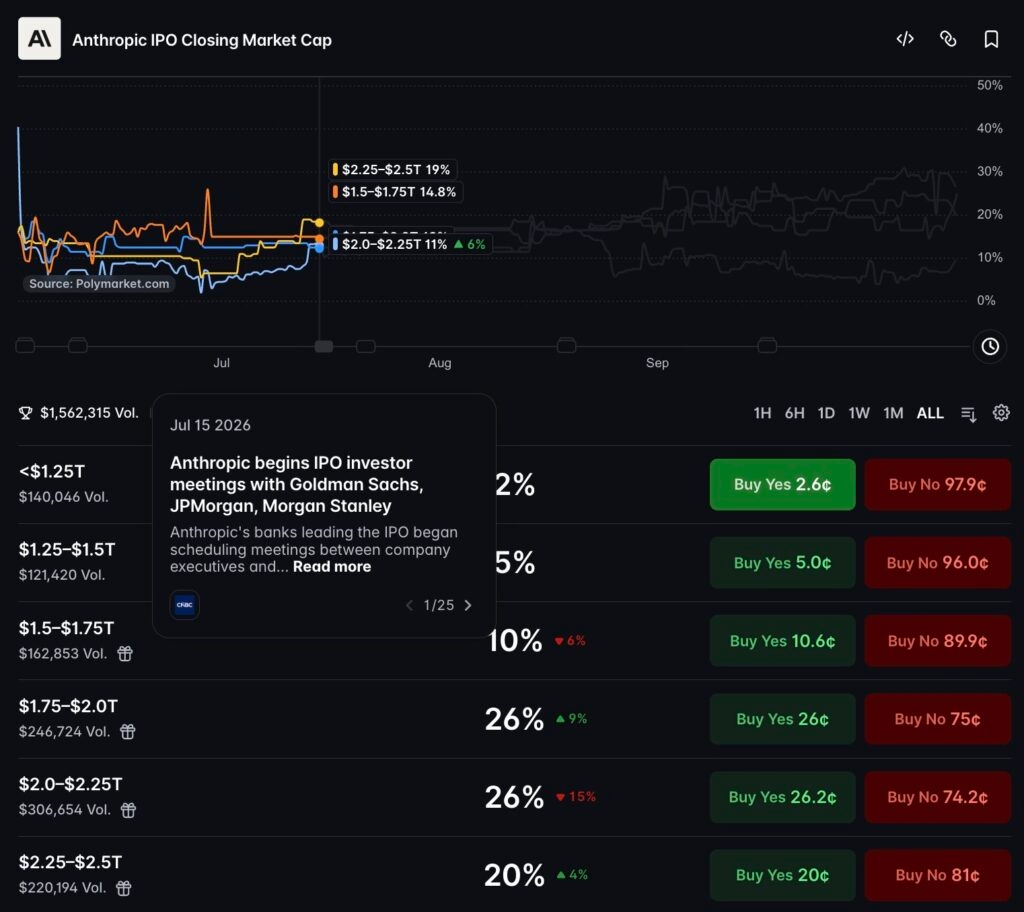Click the $2.0–$2.25T 11% chart legend label

tap(409, 244)
